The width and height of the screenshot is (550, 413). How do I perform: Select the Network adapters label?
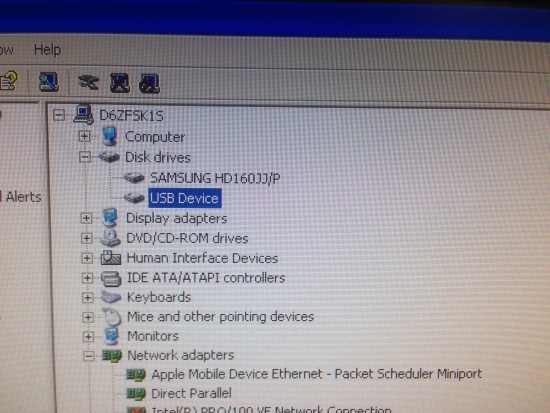(181, 355)
